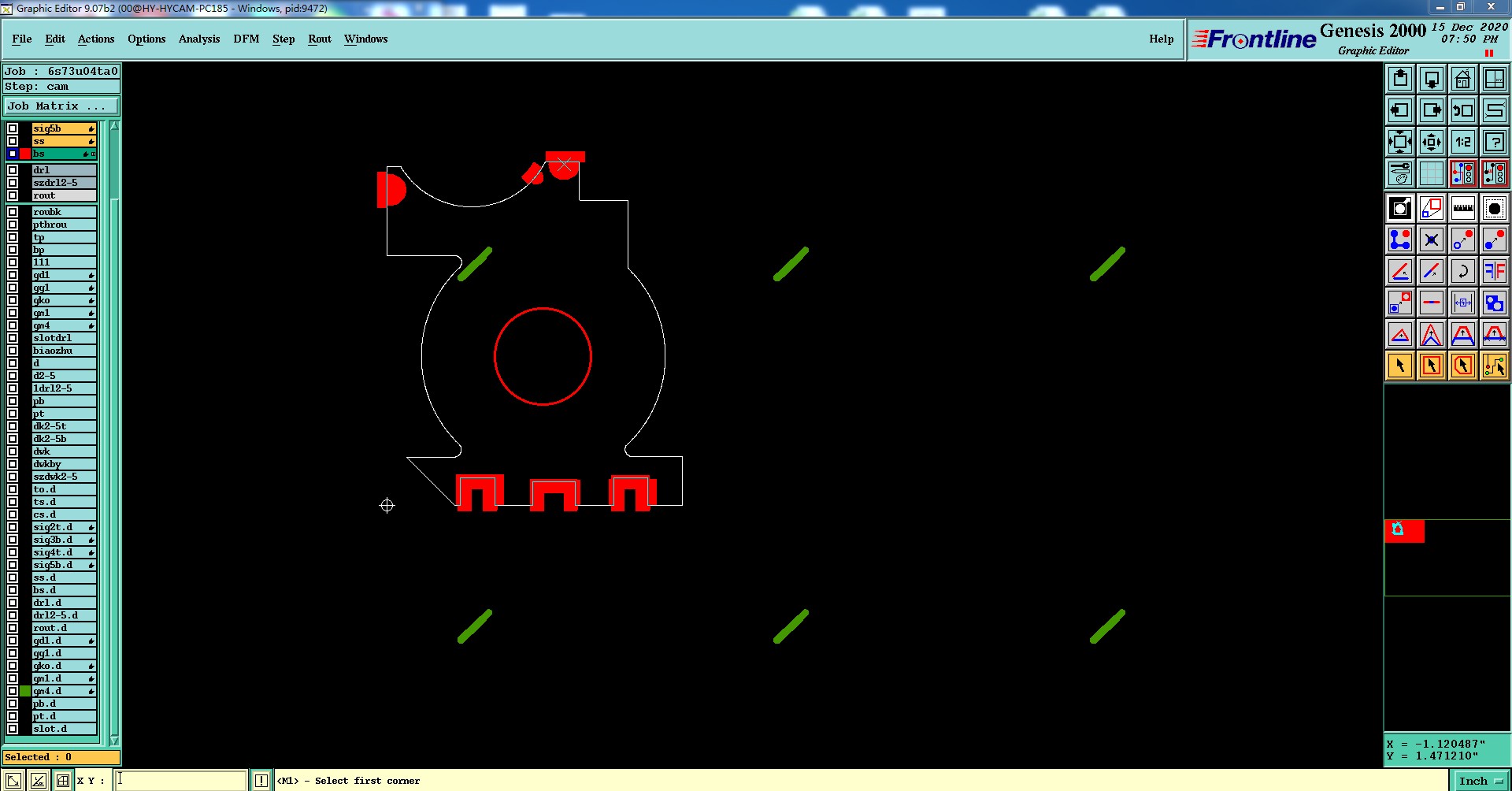Toggle the grid display icon
This screenshot has height=791, width=1512.
pos(1432,173)
